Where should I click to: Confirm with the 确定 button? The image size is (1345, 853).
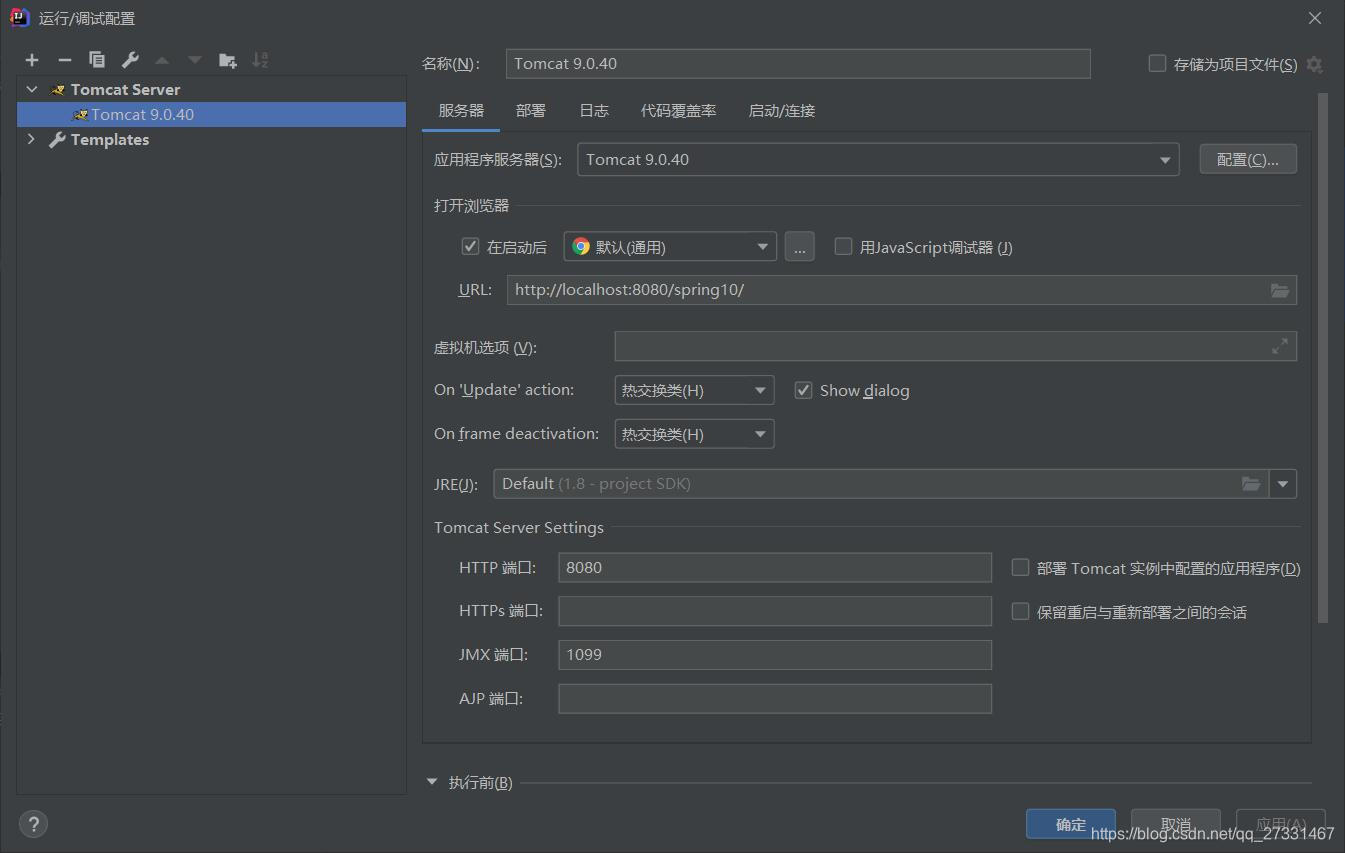click(x=1071, y=824)
